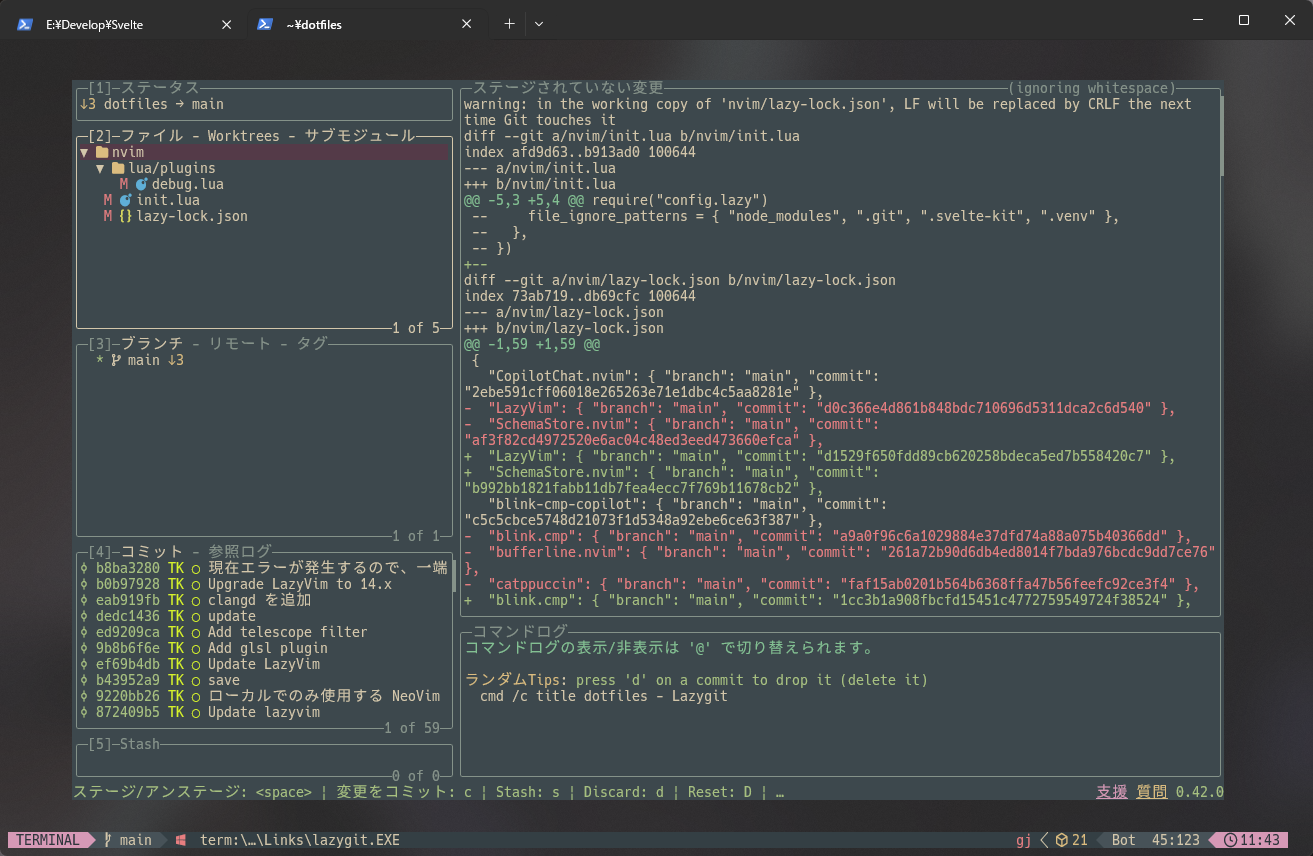The height and width of the screenshot is (856, 1313).
Task: Close the E:¥Develop¥Svelte tab
Action: (226, 24)
